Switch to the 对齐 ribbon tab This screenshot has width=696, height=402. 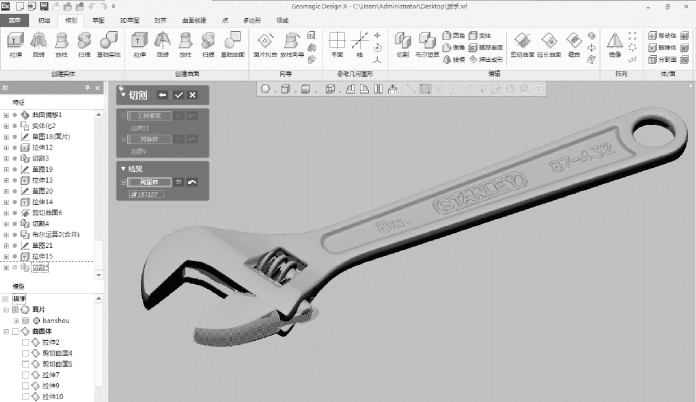point(160,20)
